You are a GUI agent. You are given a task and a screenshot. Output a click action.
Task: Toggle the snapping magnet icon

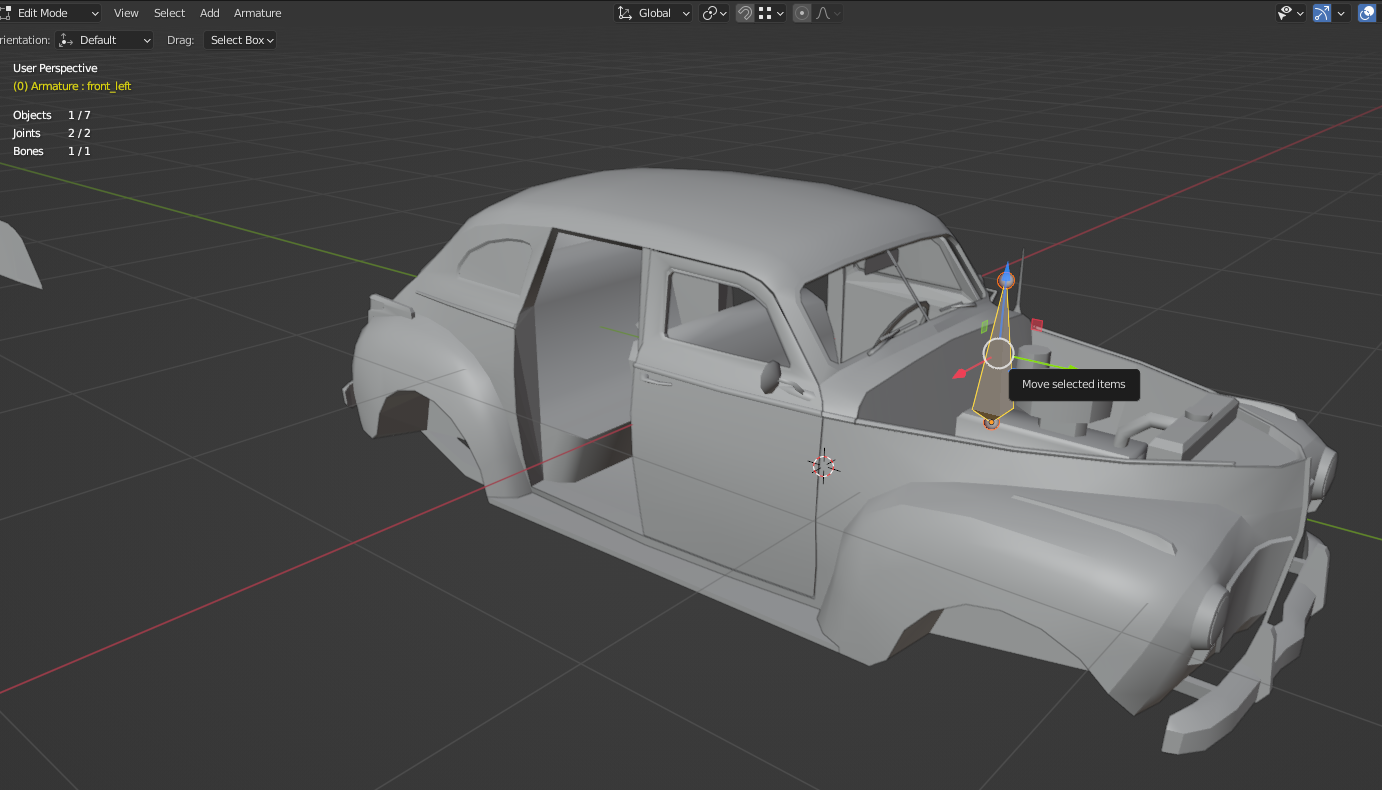pos(745,13)
